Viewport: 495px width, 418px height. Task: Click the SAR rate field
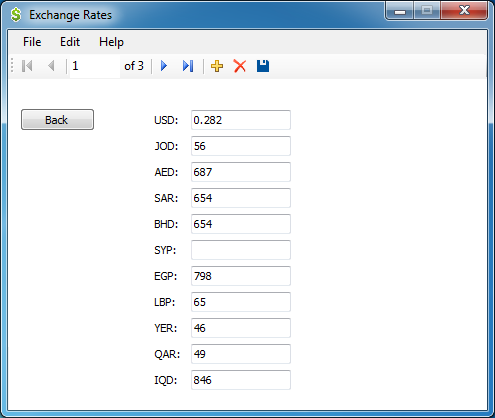pos(241,198)
